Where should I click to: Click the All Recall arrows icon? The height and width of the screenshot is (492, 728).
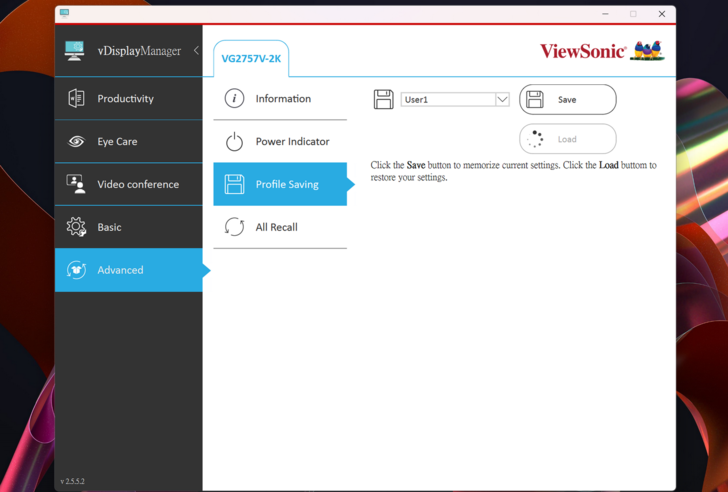(x=234, y=227)
